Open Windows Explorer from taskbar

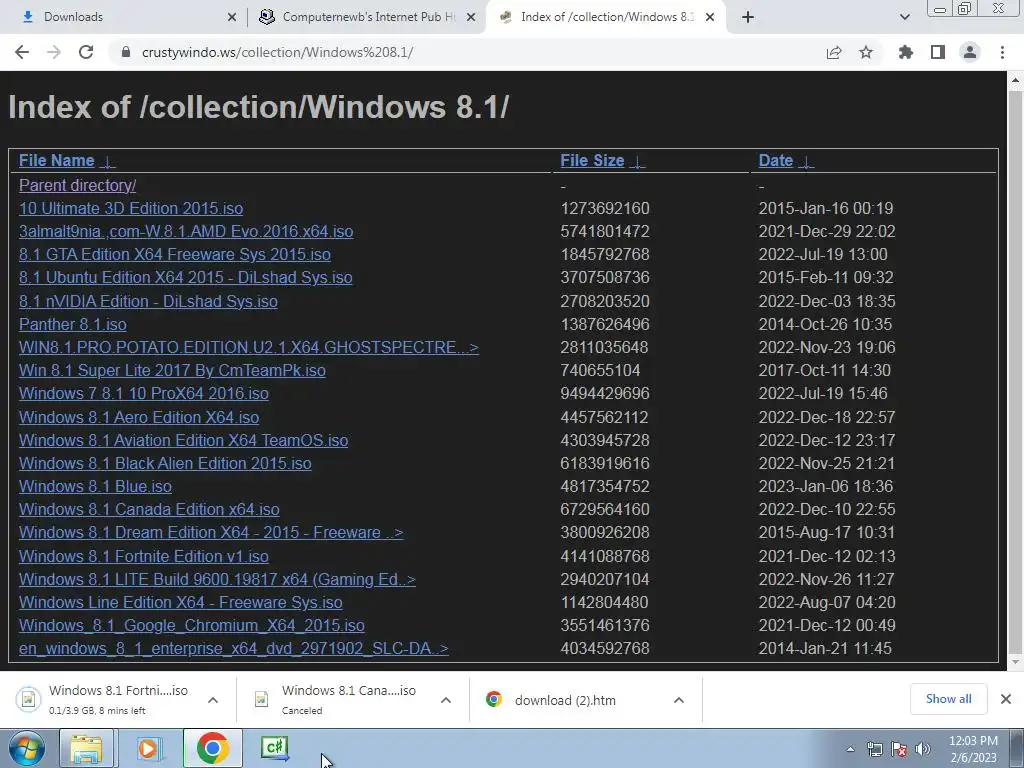click(x=86, y=748)
